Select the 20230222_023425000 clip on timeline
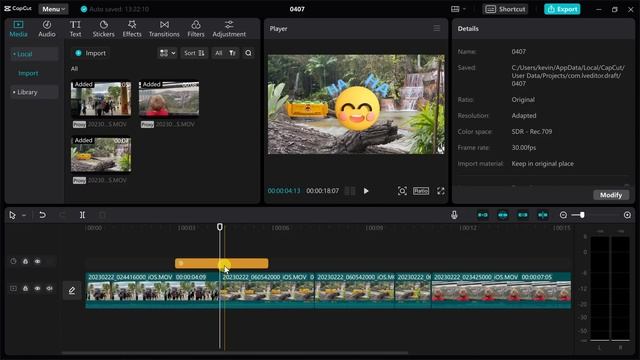The image size is (640, 360). point(501,291)
